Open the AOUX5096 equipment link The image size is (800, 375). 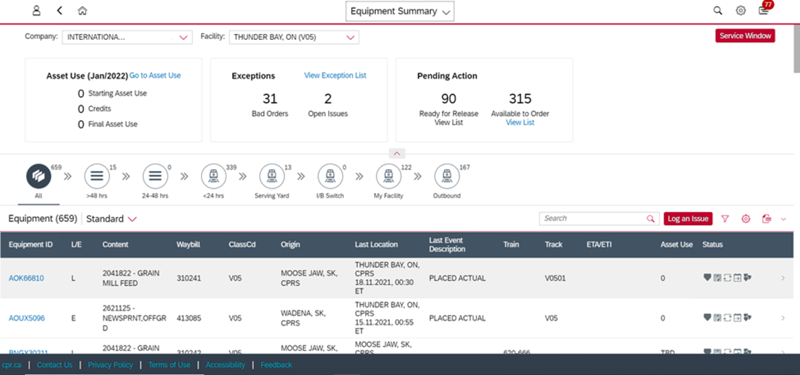pyautogui.click(x=27, y=318)
